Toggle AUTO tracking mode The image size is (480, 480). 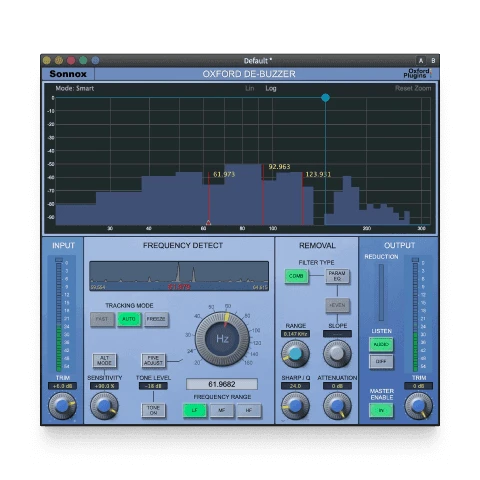(x=129, y=319)
